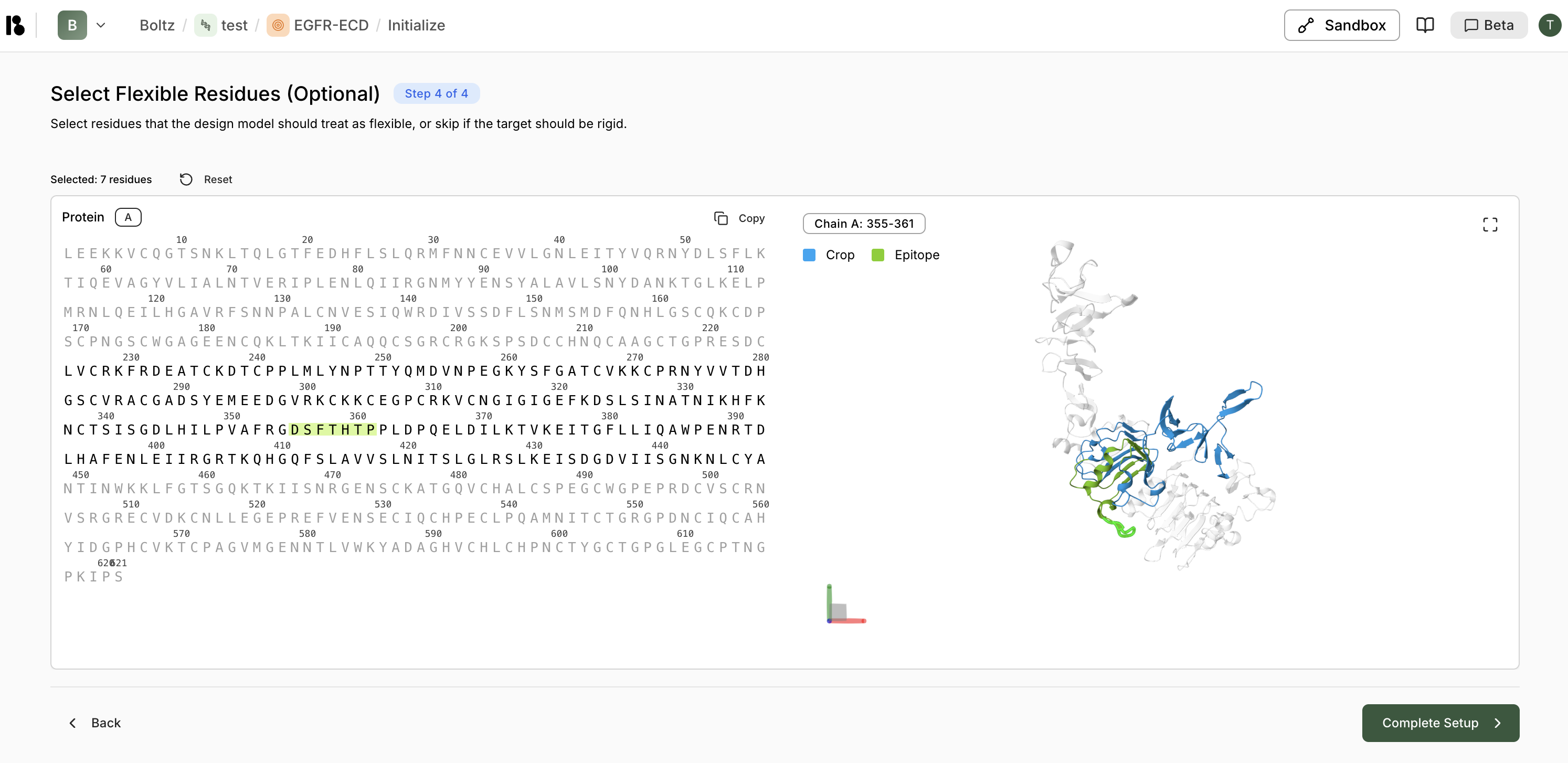Screen dimensions: 1568x763
Task: Click the Boltz logo icon
Action: [15, 25]
